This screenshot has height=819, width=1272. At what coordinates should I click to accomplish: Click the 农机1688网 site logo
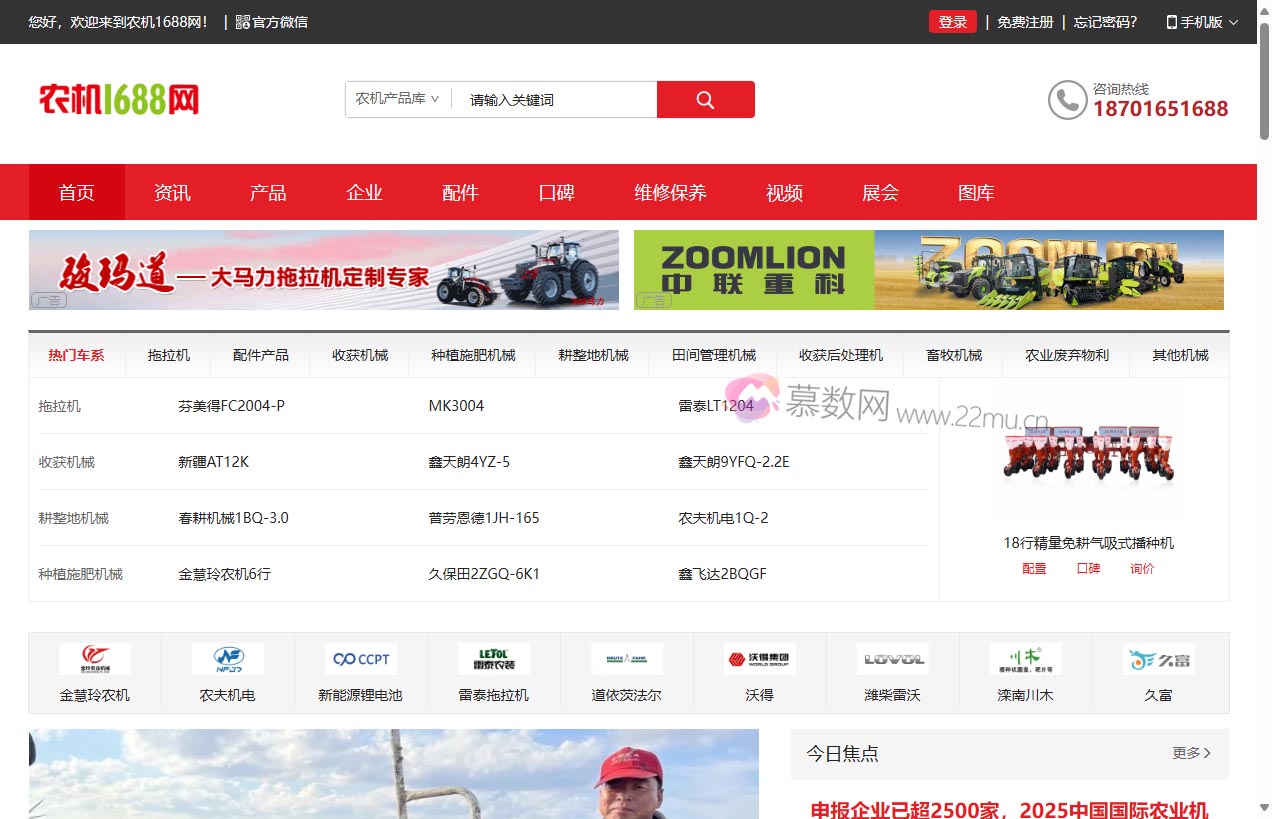[x=118, y=99]
